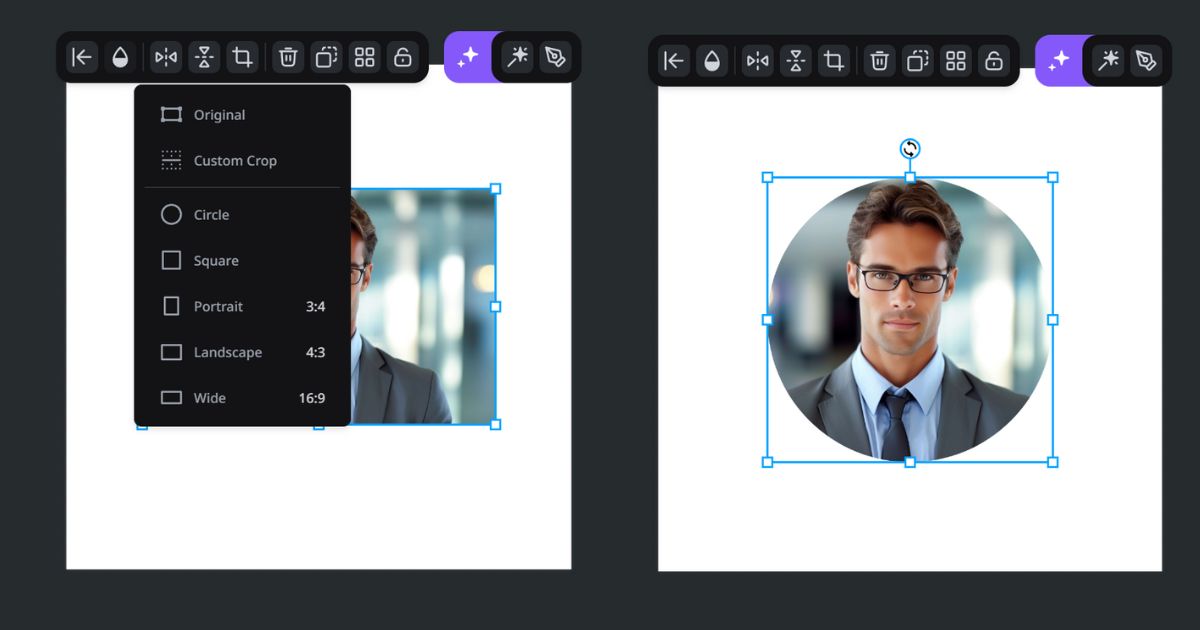Click bottom-right resize handle of circular photo
1200x630 pixels.
(1052, 462)
